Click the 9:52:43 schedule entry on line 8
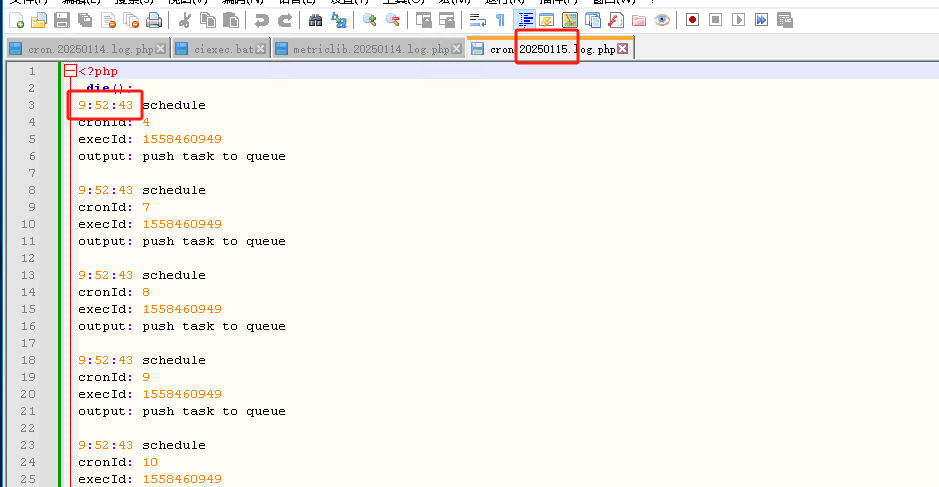The height and width of the screenshot is (487, 939). click(142, 190)
